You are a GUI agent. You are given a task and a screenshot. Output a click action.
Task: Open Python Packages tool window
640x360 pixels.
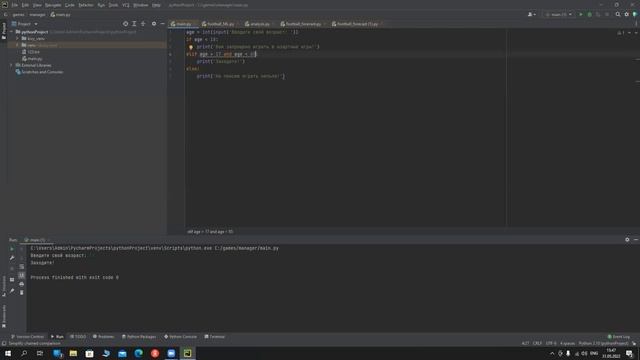pos(139,337)
